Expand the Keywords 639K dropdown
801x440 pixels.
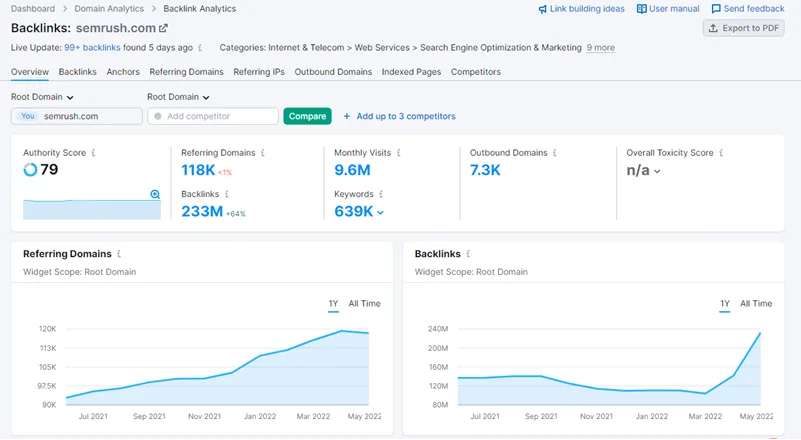pos(380,212)
